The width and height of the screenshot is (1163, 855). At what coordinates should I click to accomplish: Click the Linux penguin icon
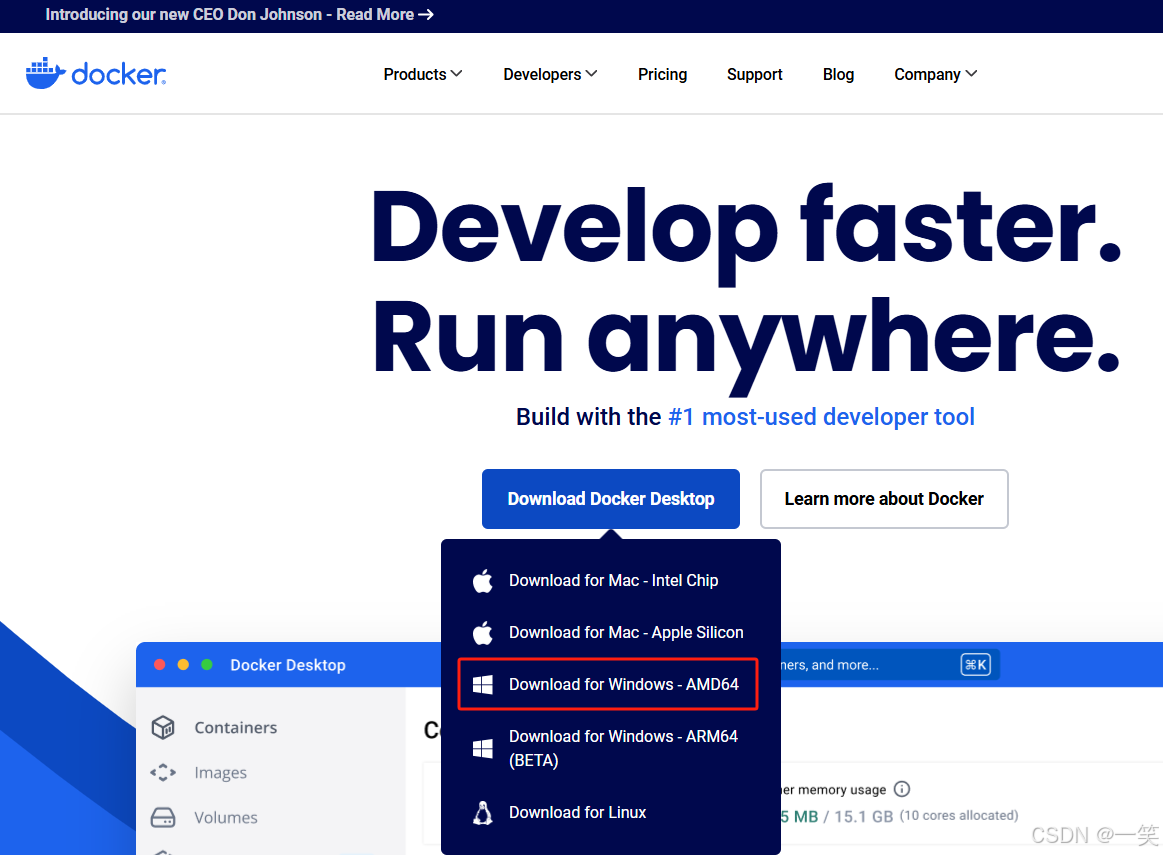pos(483,813)
